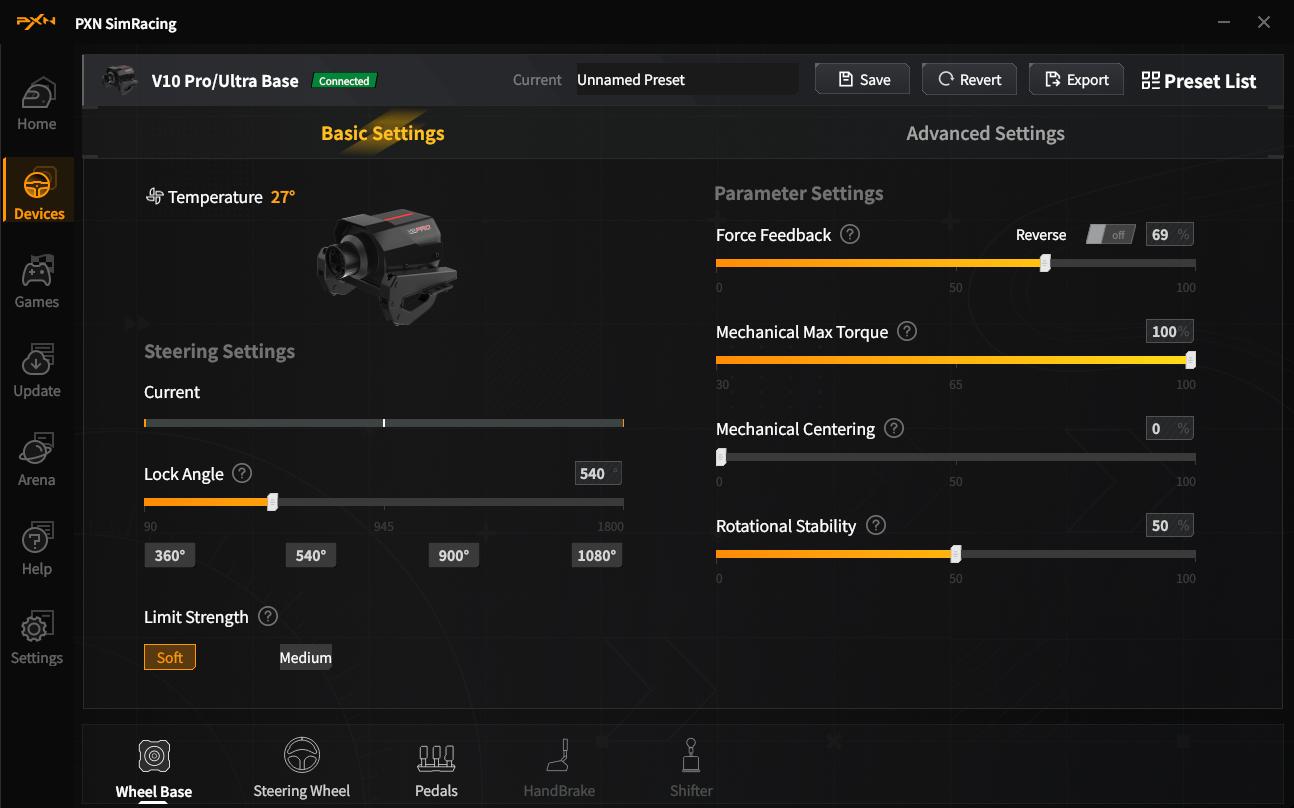
Task: Click the Force Feedback help icon
Action: pyautogui.click(x=850, y=234)
